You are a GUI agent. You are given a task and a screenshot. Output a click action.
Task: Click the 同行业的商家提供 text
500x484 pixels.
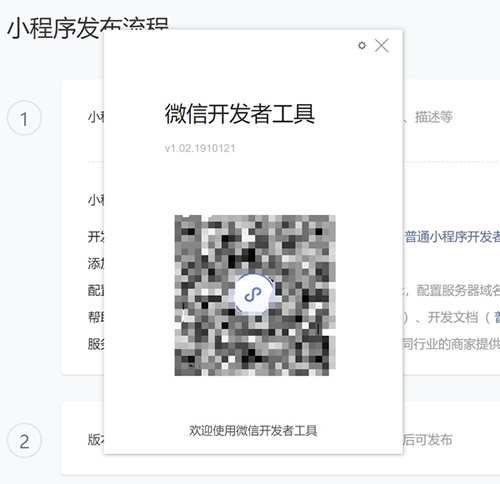(x=451, y=344)
